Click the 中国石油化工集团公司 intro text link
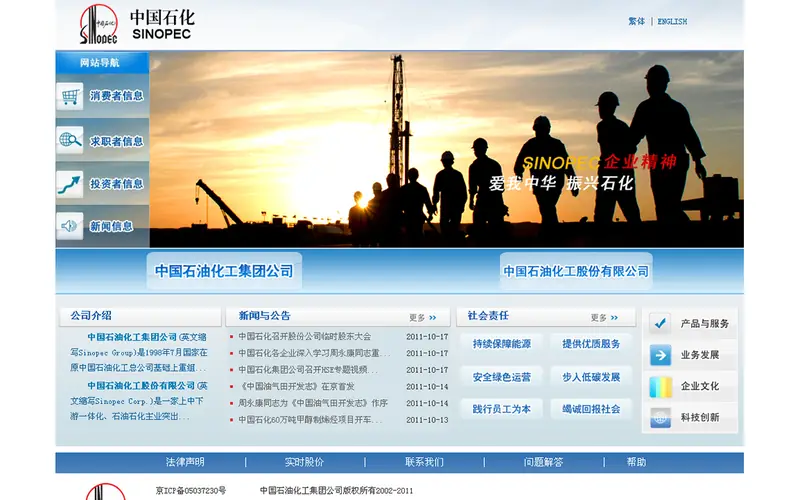Viewport: 800px width, 500px height. click(132, 337)
